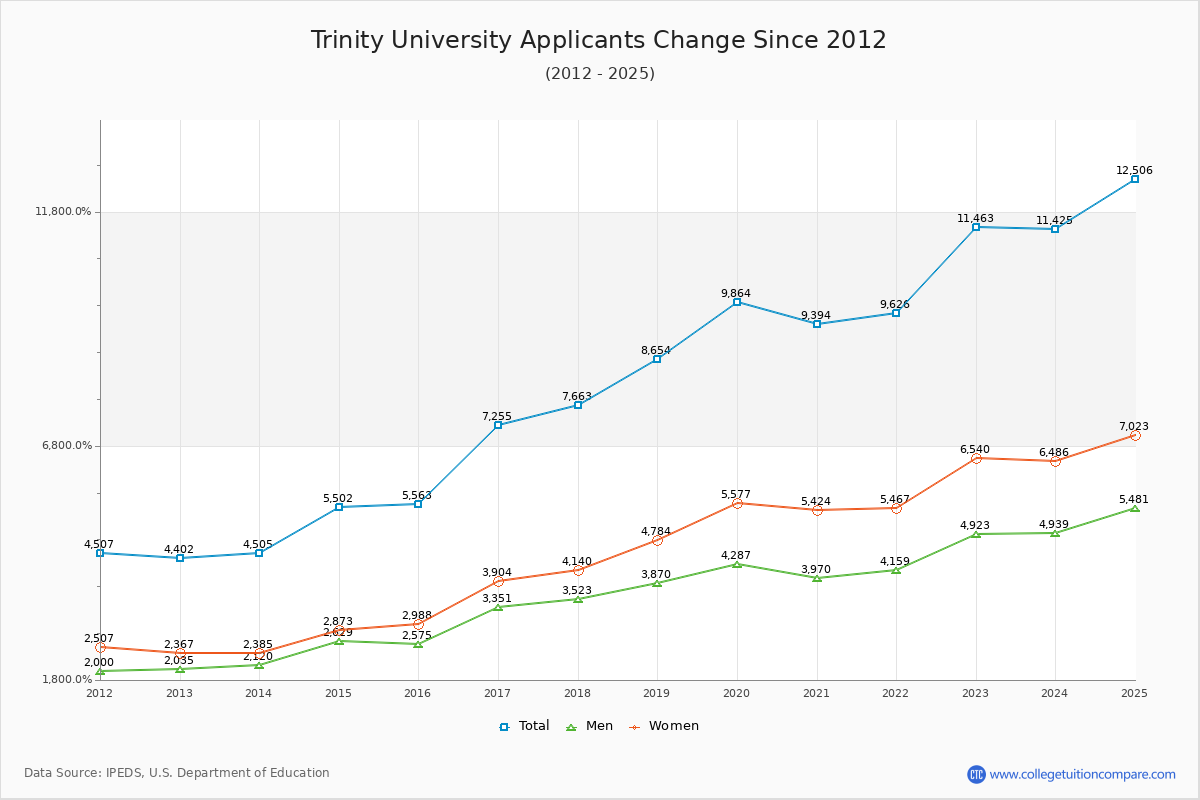Click the 11,800.0% y-axis label
Image resolution: width=1200 pixels, height=800 pixels.
[x=63, y=212]
